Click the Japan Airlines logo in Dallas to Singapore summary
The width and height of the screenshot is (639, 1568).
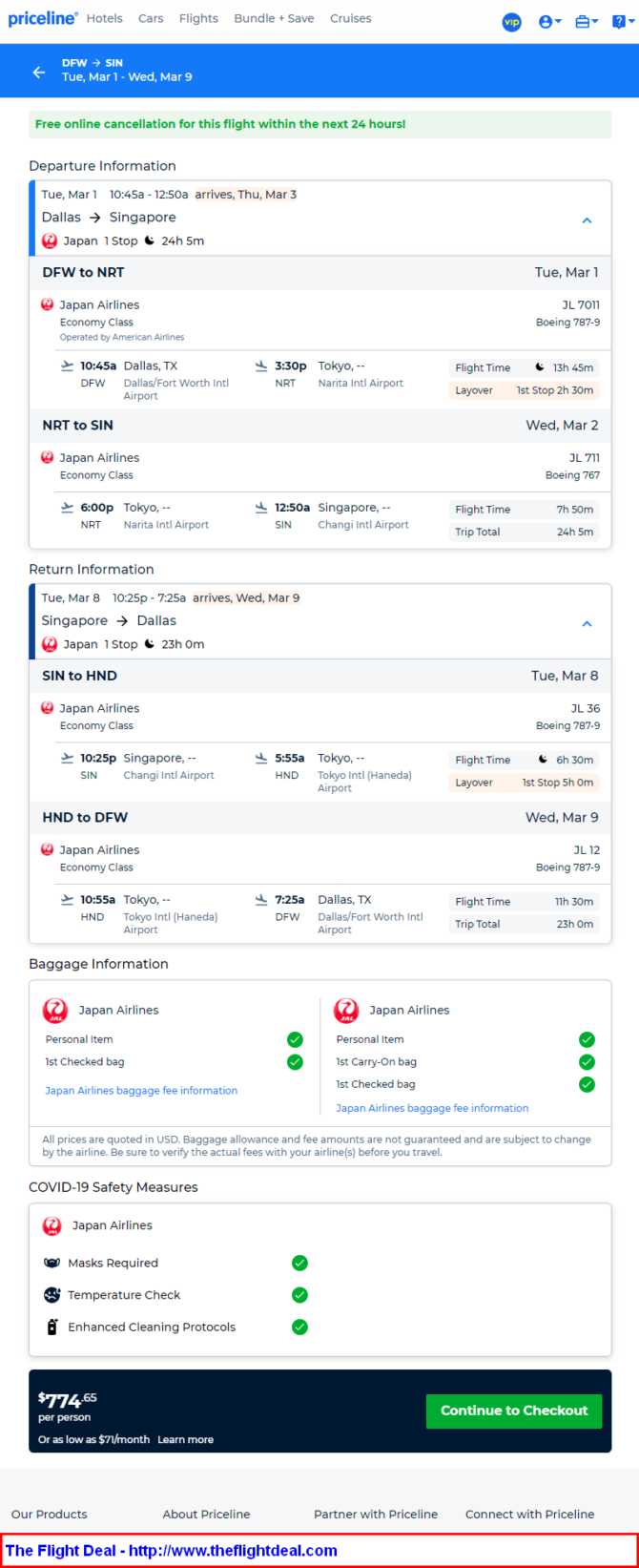coord(50,240)
